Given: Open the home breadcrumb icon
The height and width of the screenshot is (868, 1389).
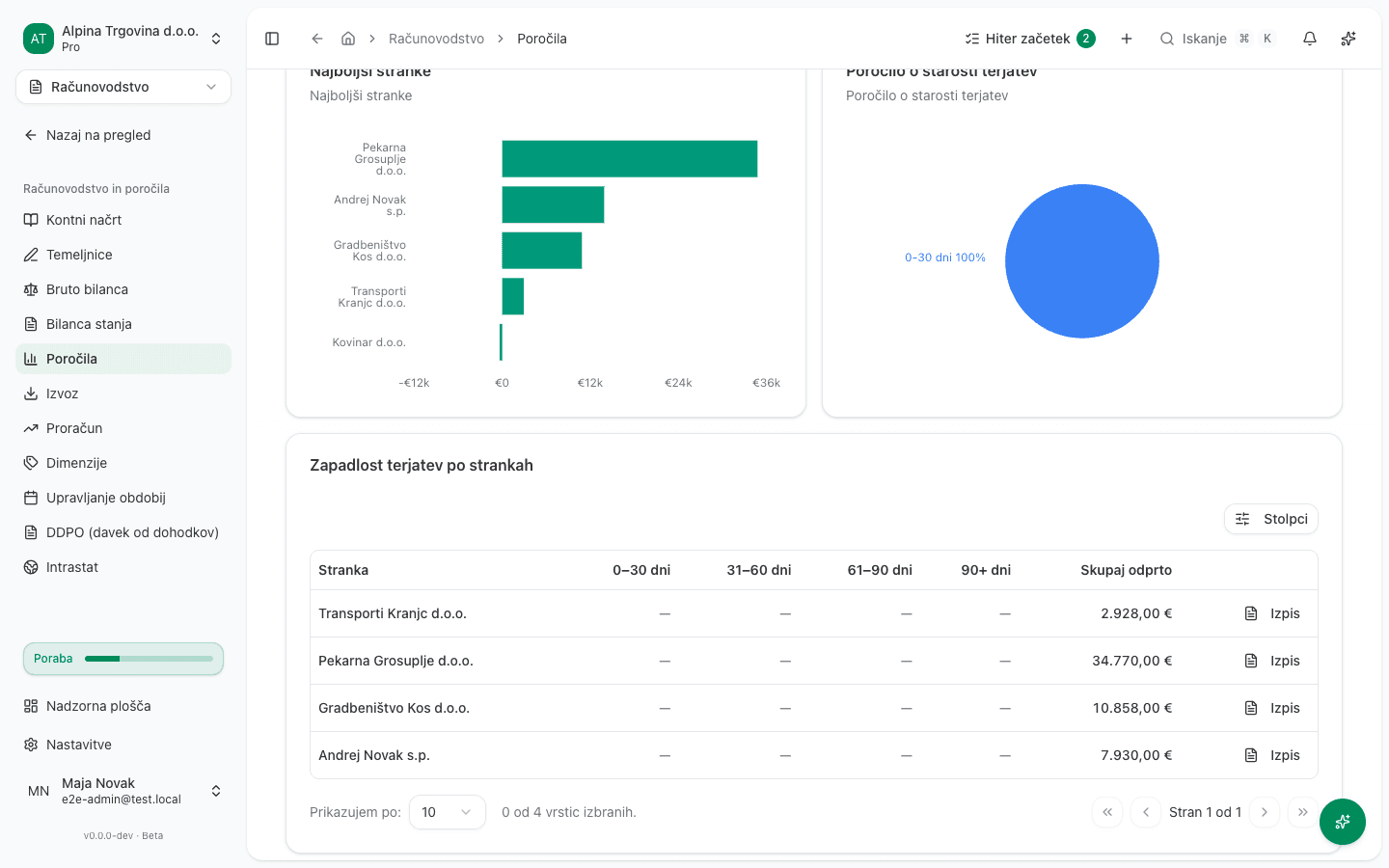Looking at the screenshot, I should click(x=348, y=39).
